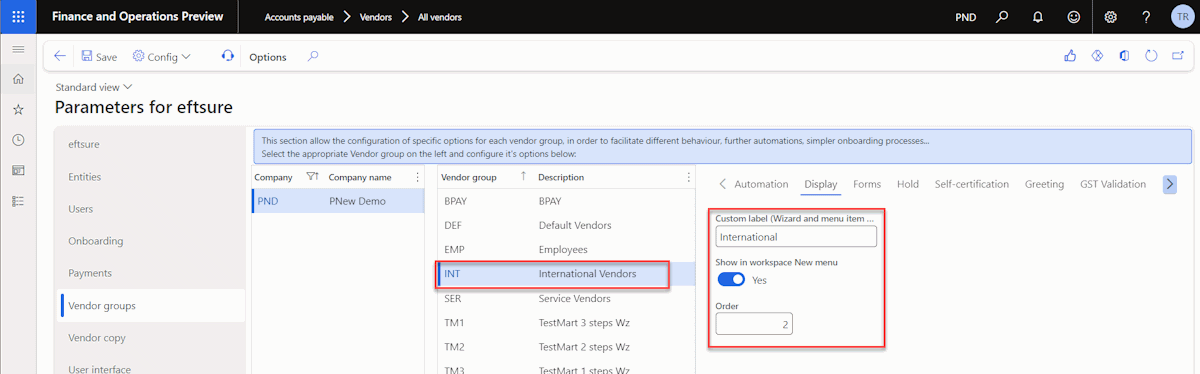The width and height of the screenshot is (1200, 374).
Task: Go to All vendors breadcrumb
Action: [439, 17]
